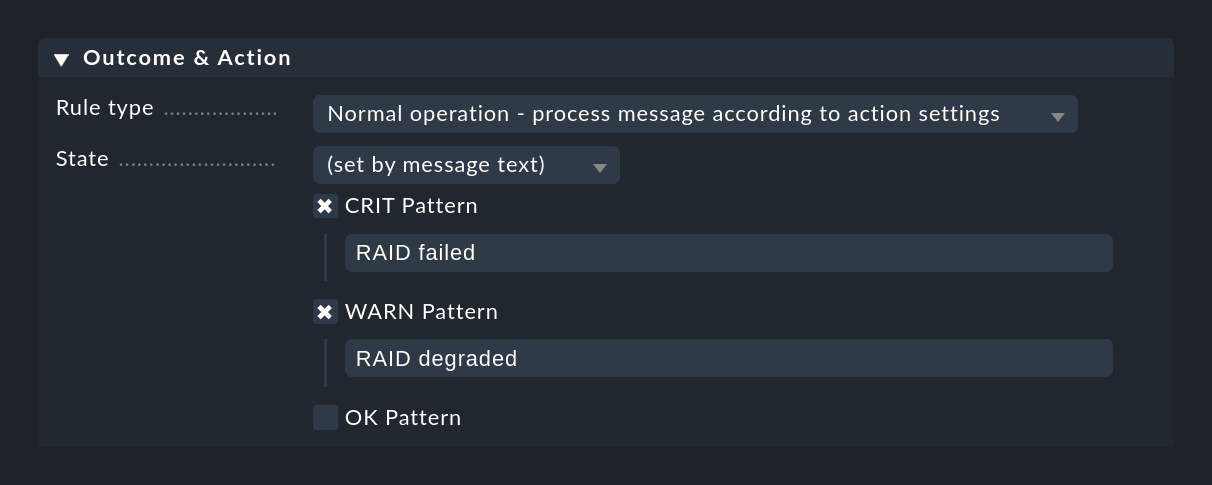Click the vertical indent bar beside RAID failed
Viewport: 1212px width, 485px height.
[x=325, y=258]
